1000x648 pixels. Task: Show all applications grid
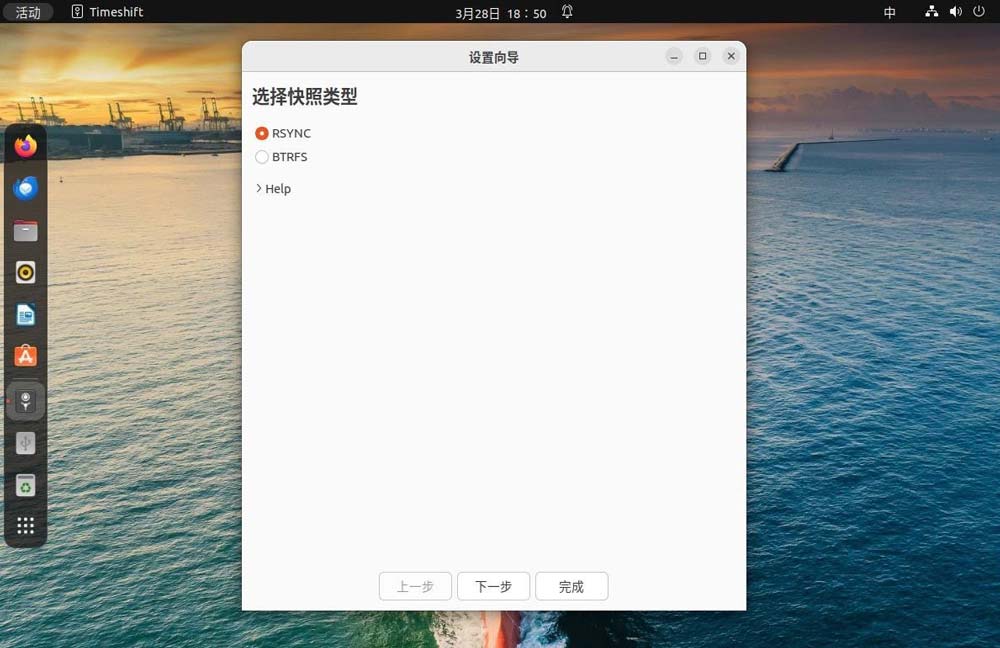(x=26, y=526)
